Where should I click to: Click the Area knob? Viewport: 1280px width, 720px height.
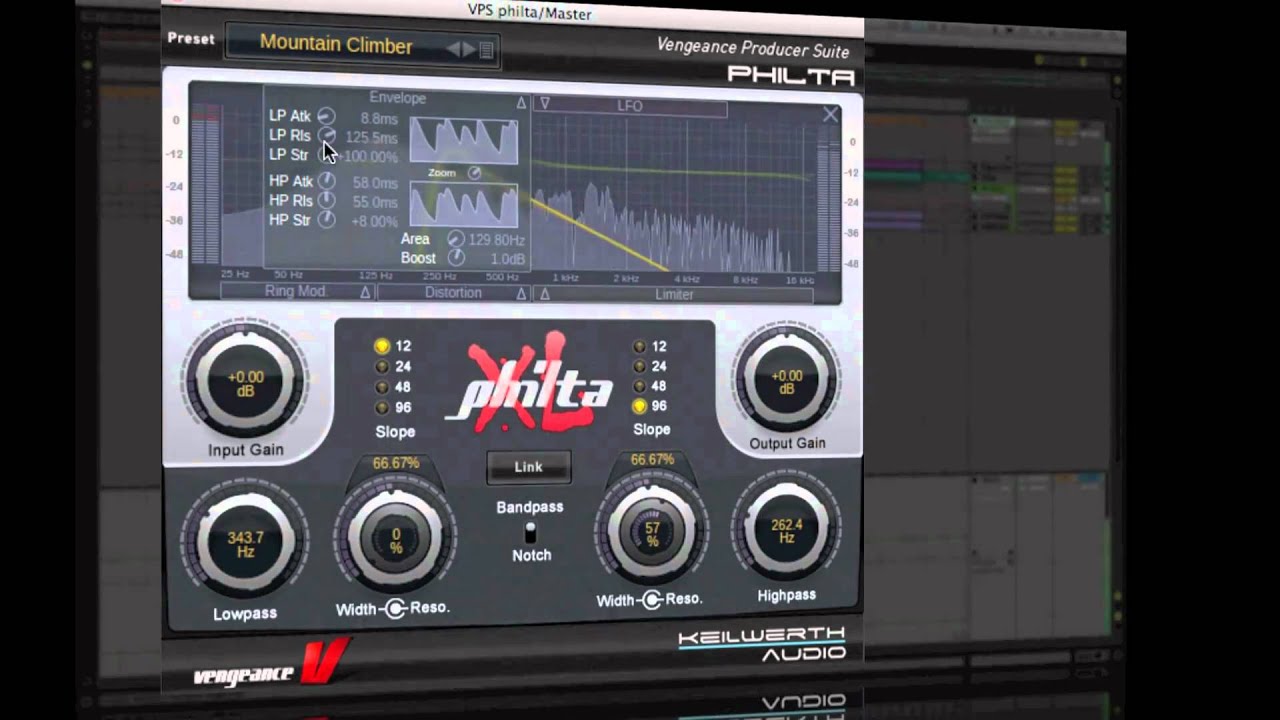pos(456,239)
